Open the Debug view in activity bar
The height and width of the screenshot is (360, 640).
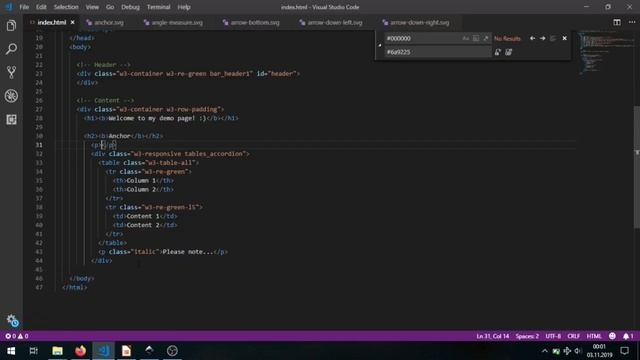pos(11,96)
